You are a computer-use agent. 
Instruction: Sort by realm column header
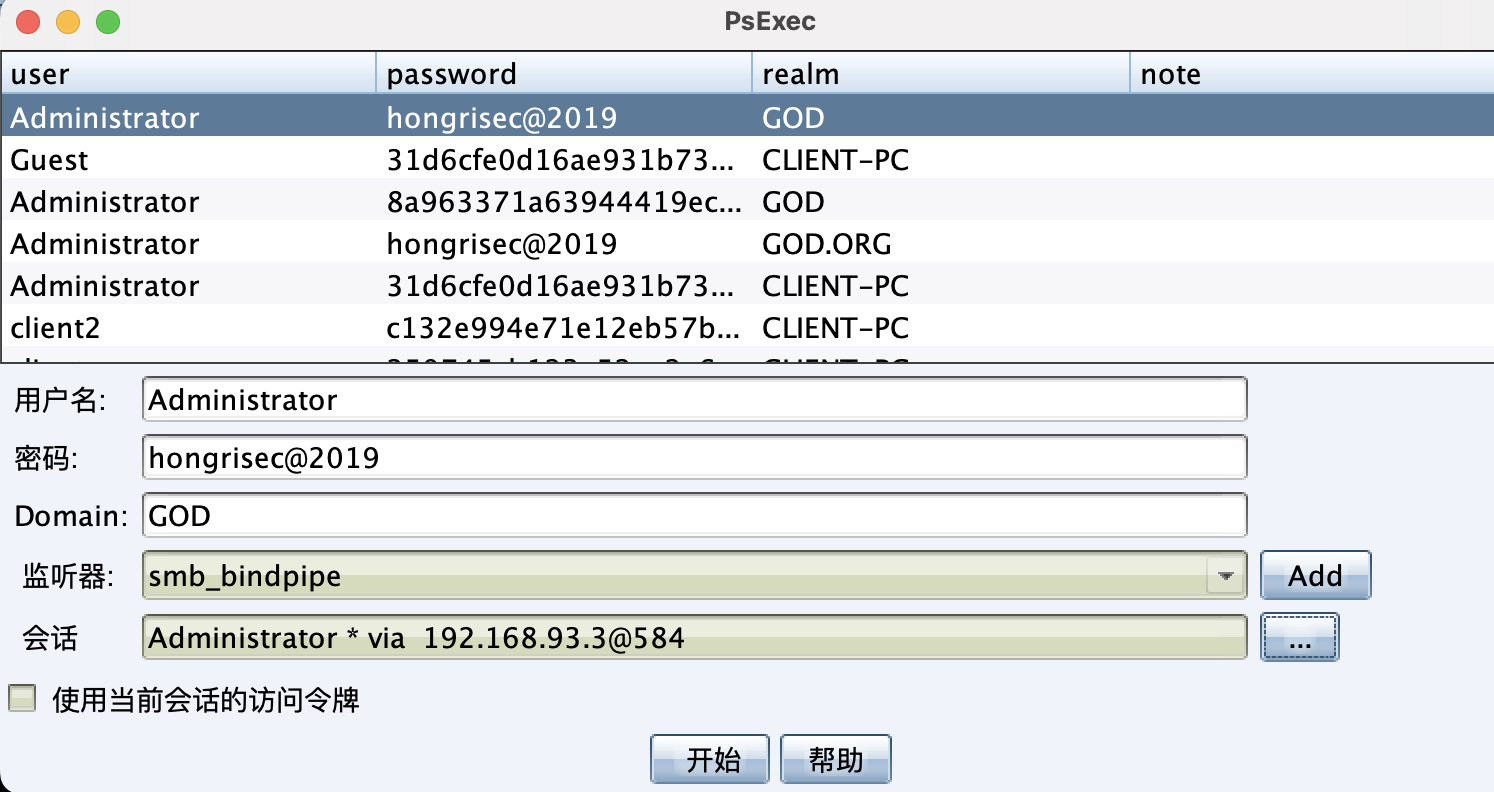[939, 74]
